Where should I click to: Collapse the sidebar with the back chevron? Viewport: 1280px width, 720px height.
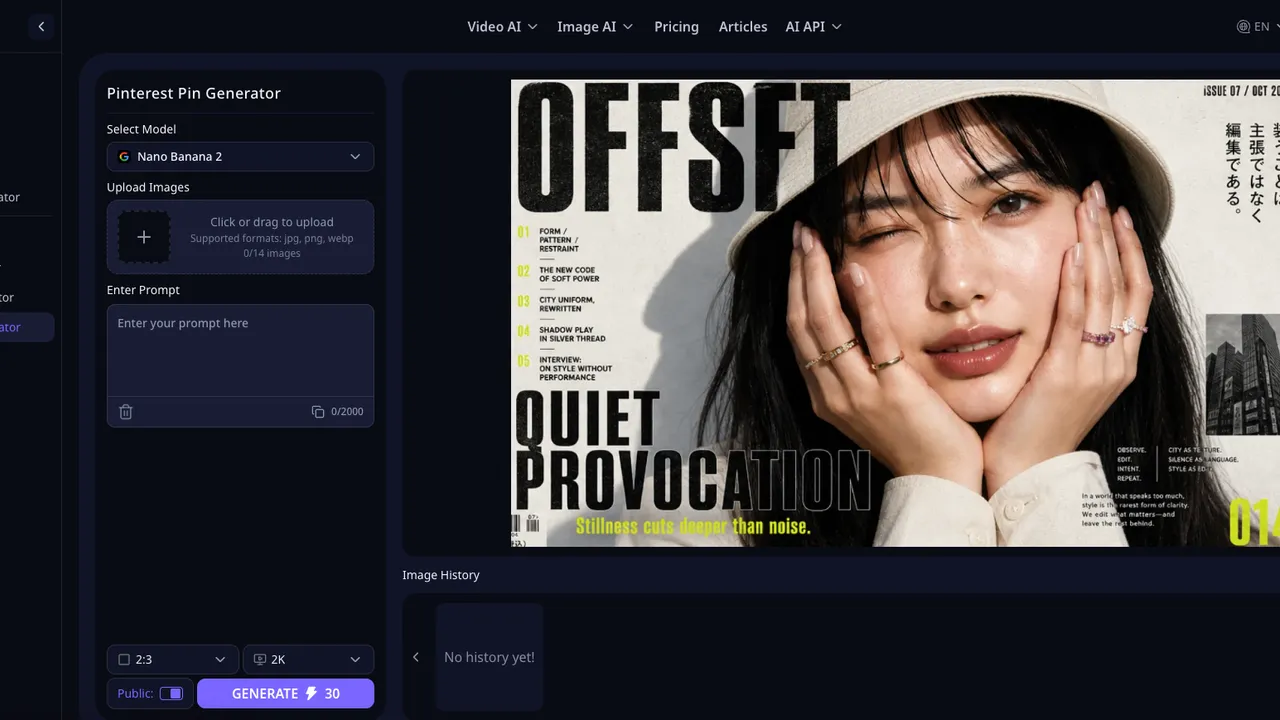pos(41,27)
